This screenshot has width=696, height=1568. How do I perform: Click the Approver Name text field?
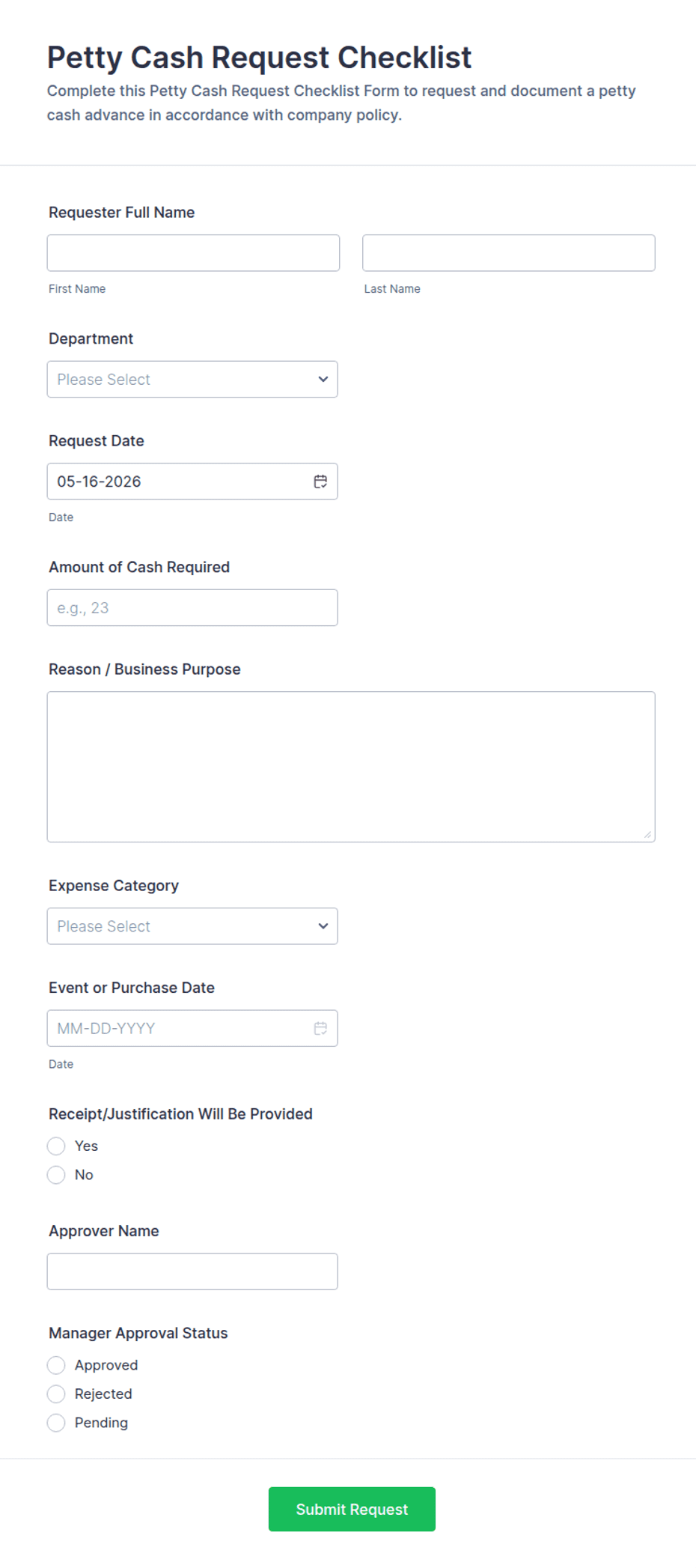point(192,1271)
